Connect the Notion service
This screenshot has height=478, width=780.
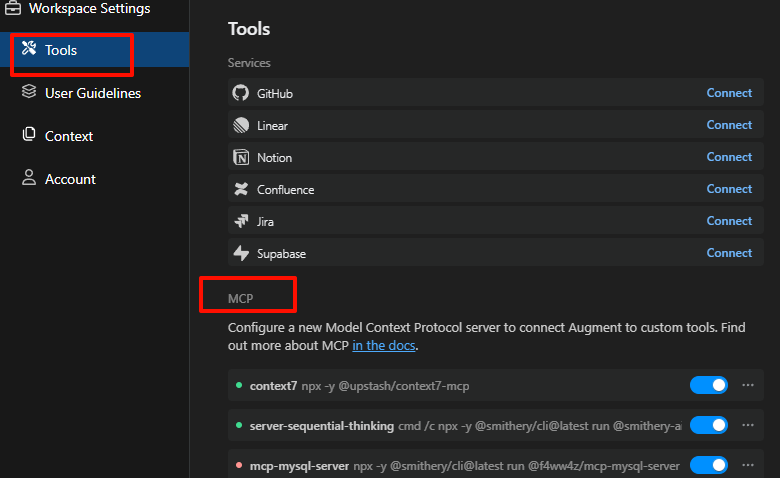(x=729, y=157)
